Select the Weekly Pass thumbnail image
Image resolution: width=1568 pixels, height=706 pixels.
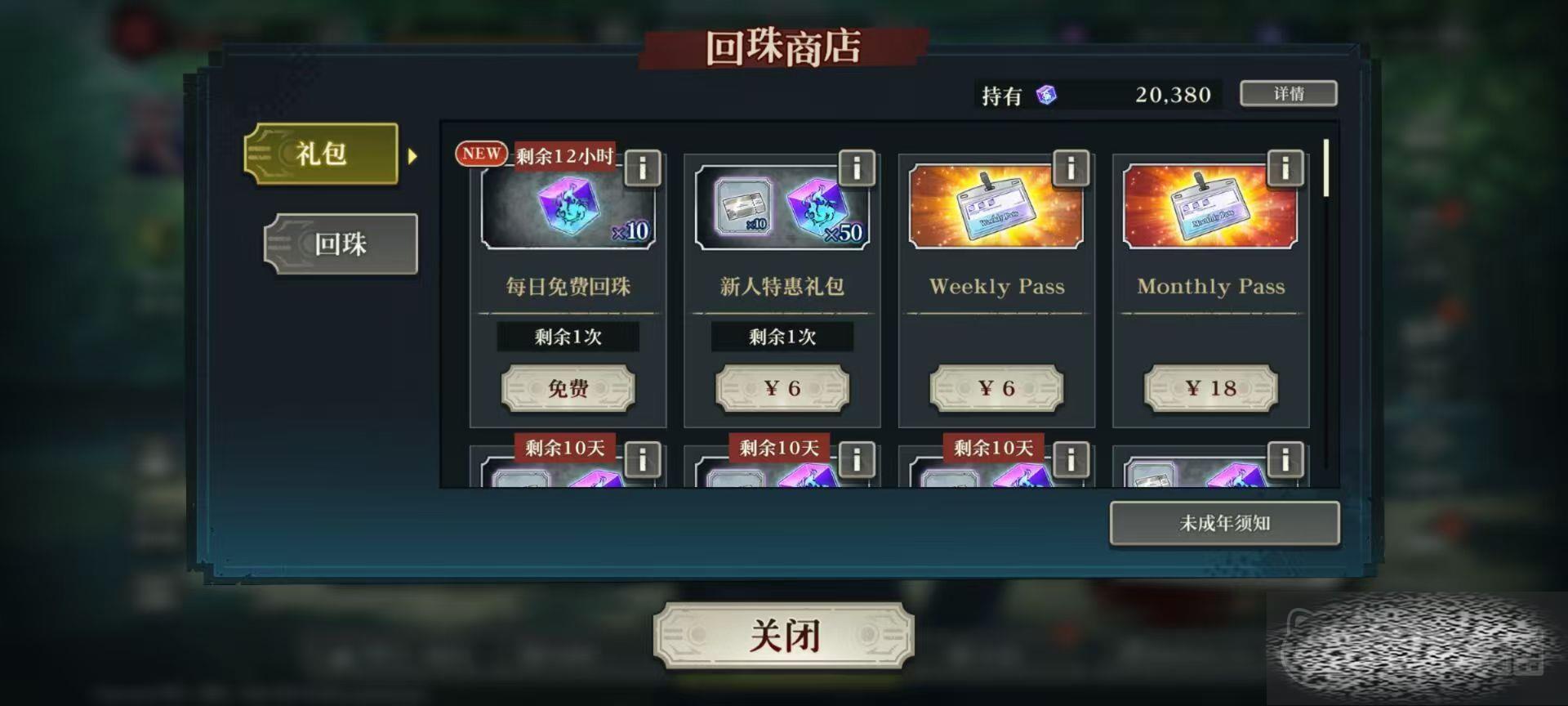pyautogui.click(x=996, y=206)
